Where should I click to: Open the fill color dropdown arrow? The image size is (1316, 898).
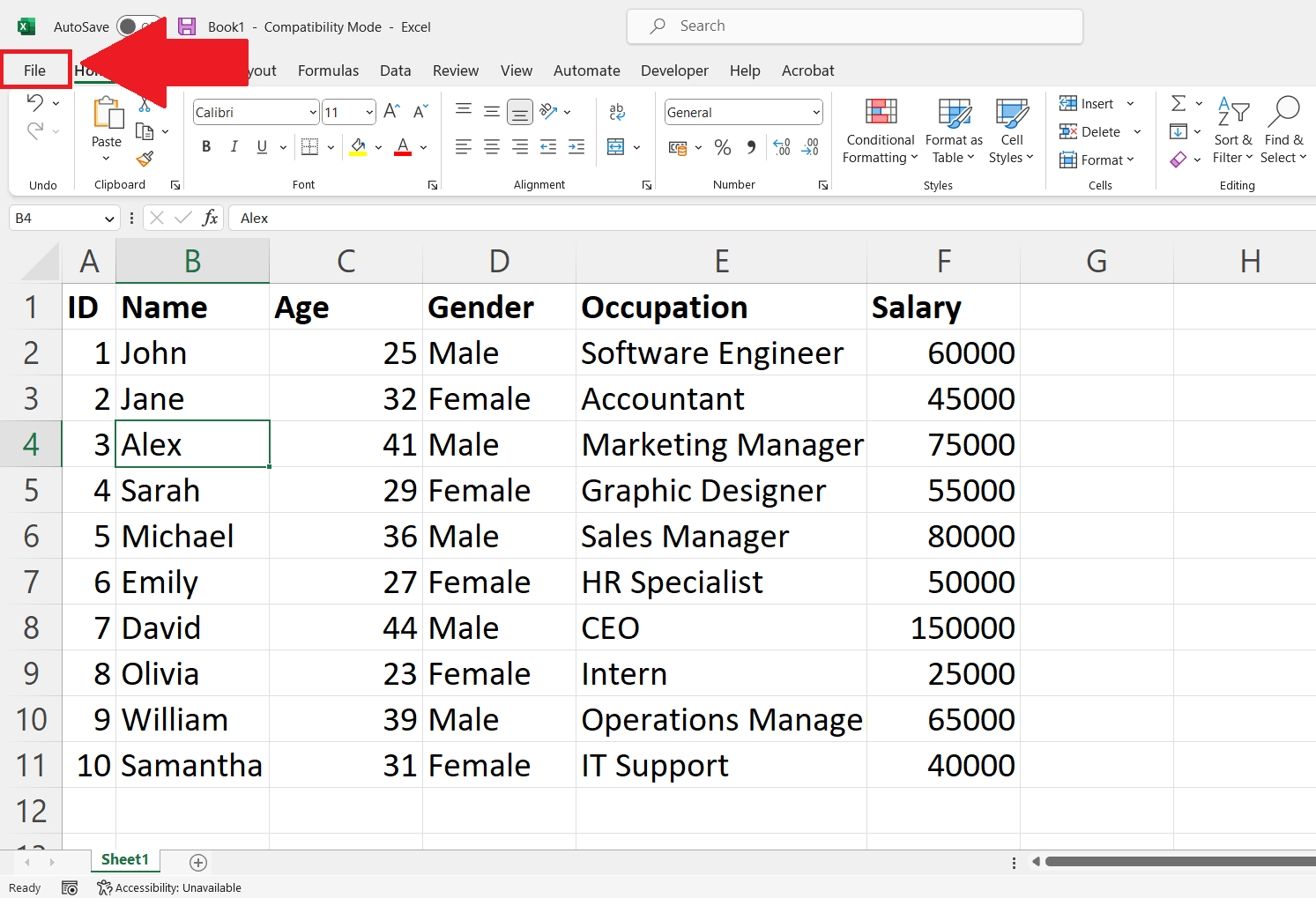pos(378,147)
